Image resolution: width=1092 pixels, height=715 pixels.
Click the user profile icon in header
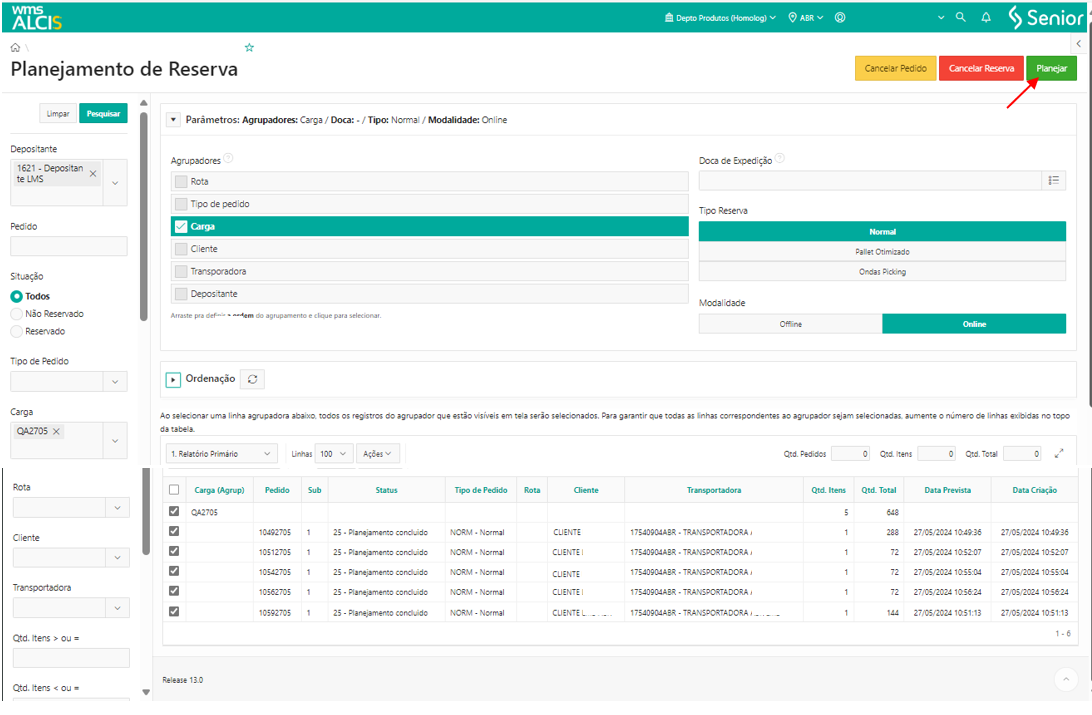click(x=840, y=18)
